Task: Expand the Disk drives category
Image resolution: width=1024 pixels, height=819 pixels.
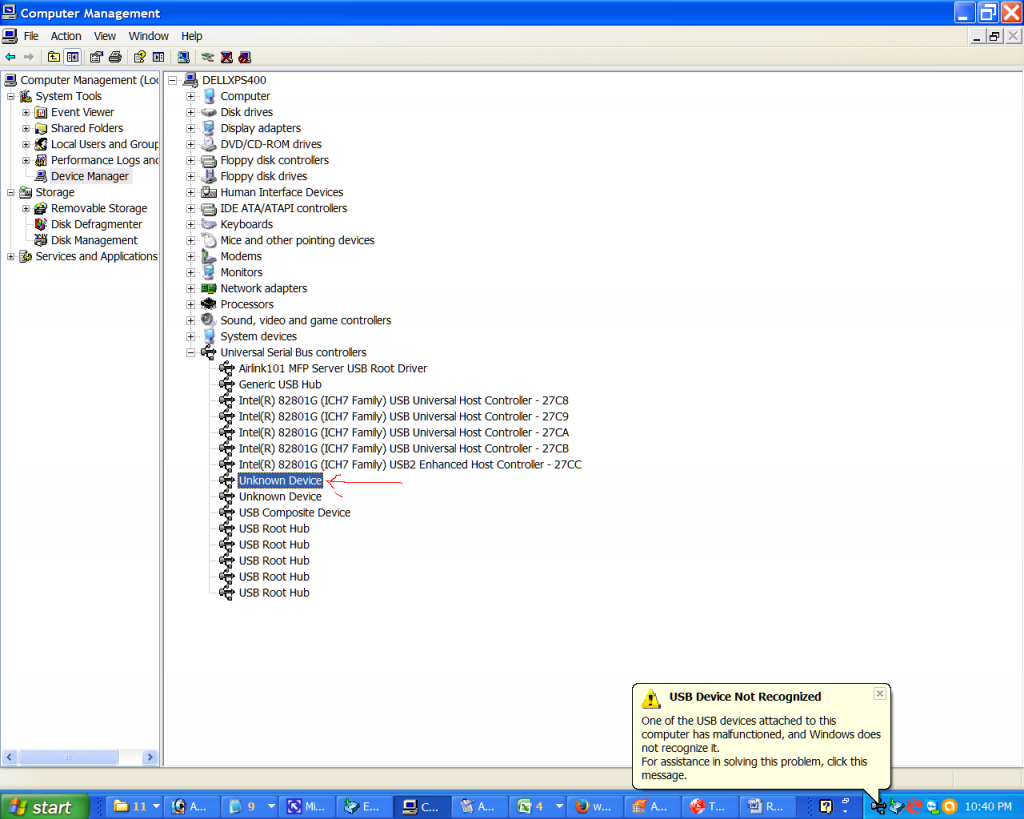Action: point(191,112)
